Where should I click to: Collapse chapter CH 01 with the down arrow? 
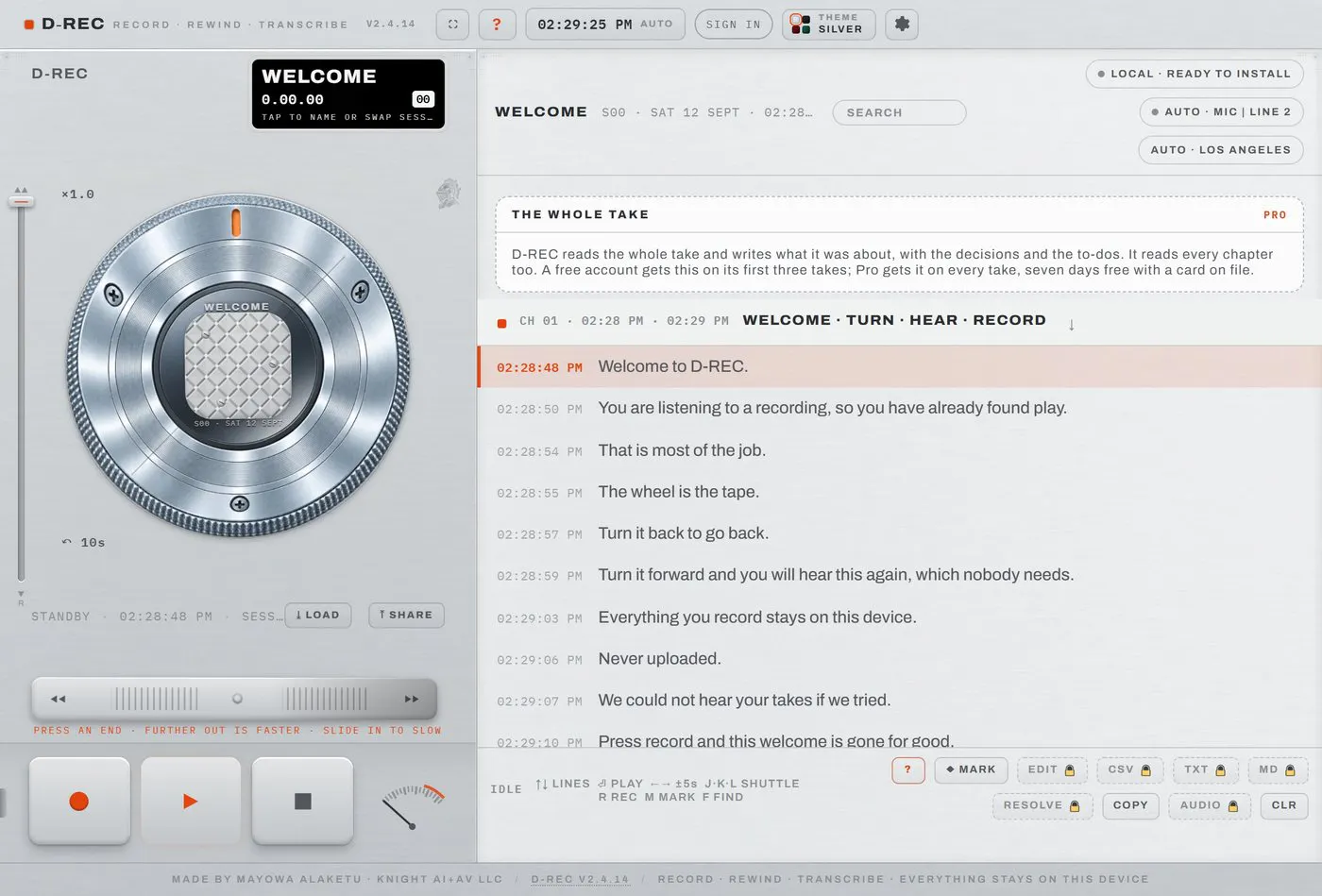tap(1072, 325)
